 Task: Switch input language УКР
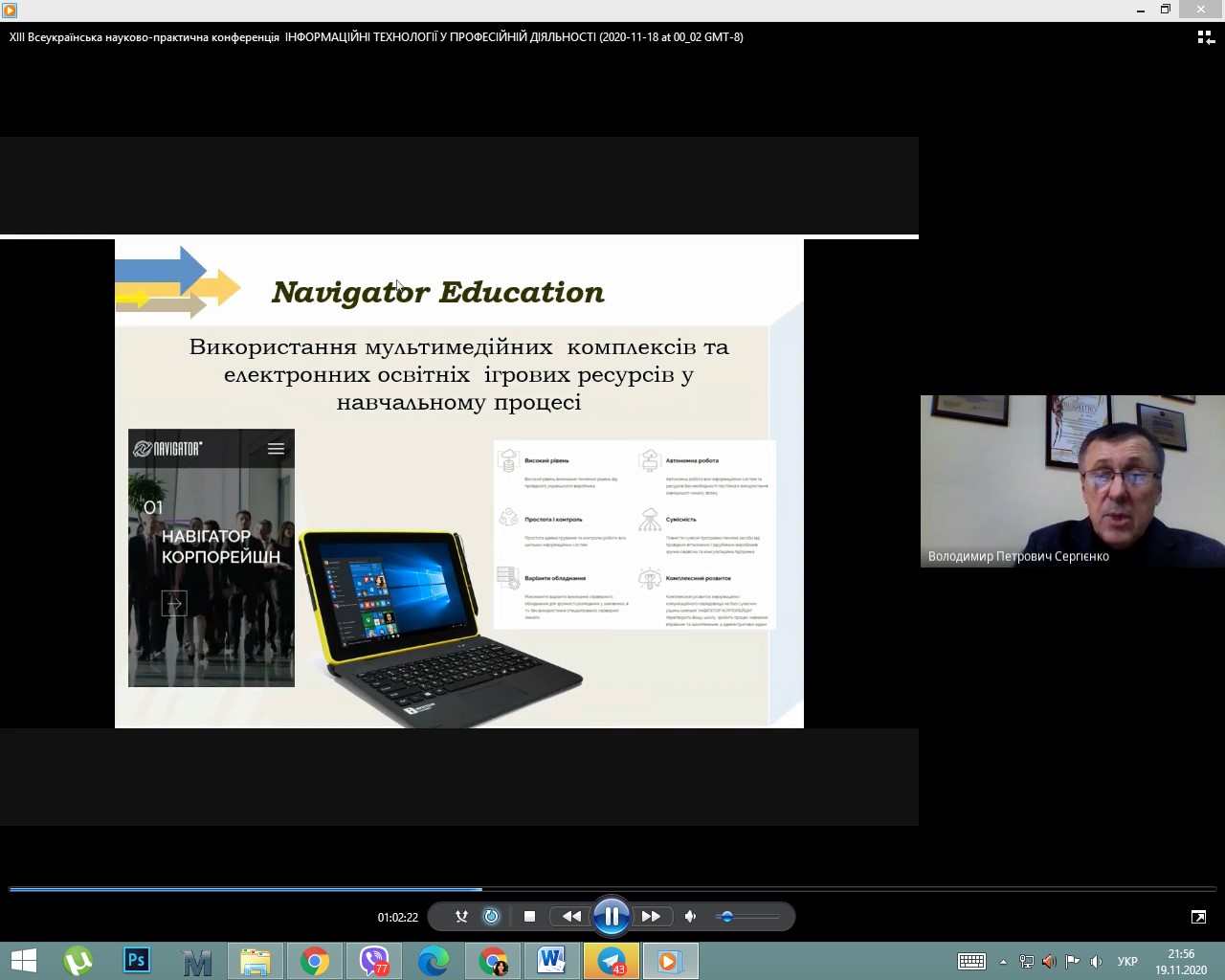pos(1127,962)
